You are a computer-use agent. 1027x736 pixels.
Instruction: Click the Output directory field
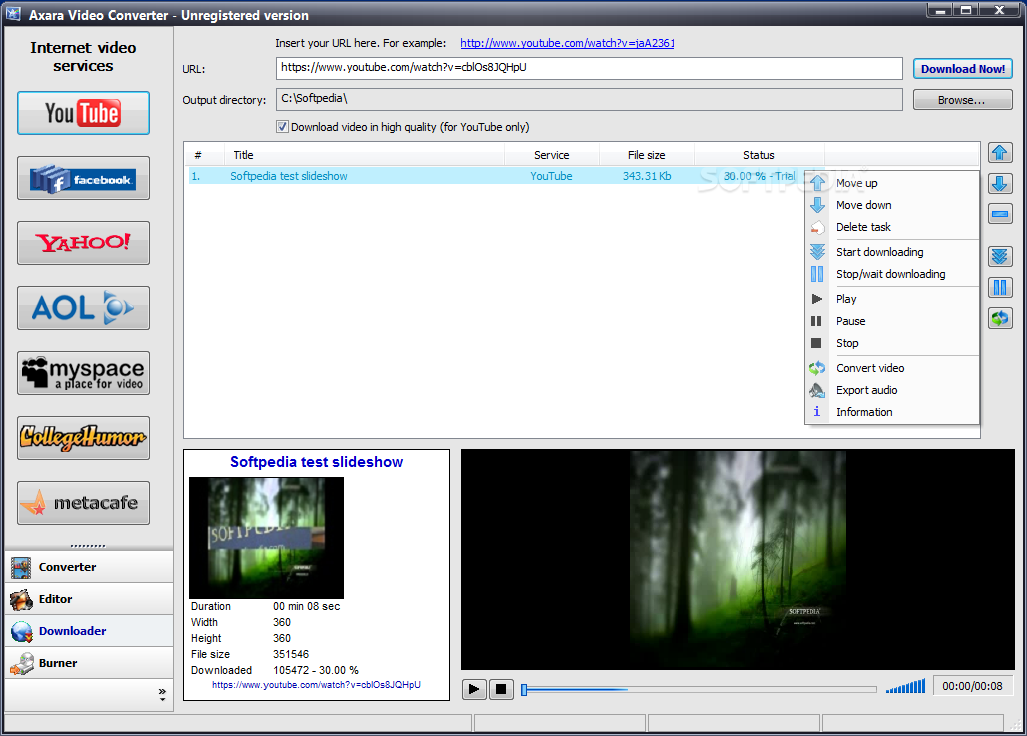[x=589, y=100]
